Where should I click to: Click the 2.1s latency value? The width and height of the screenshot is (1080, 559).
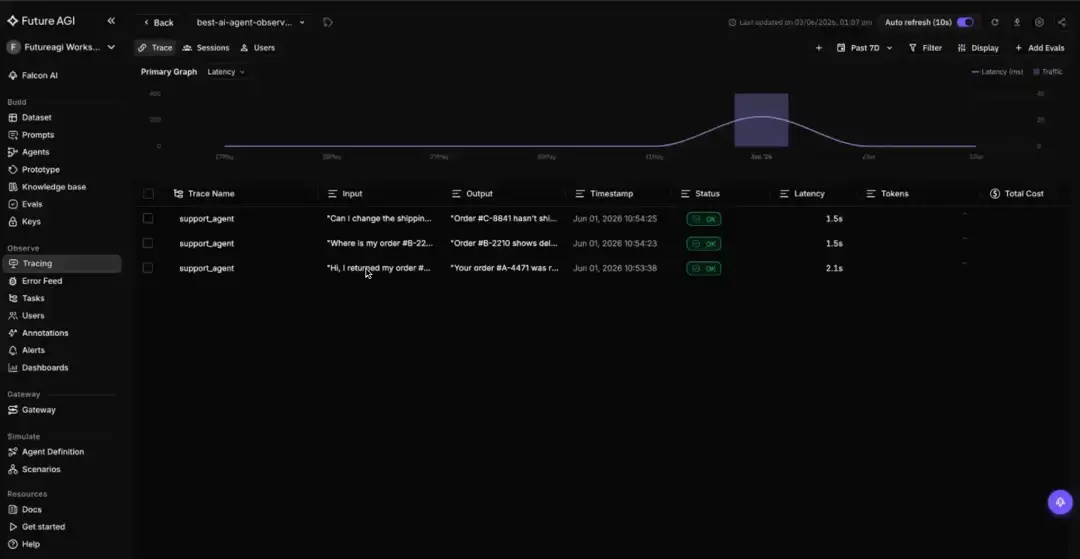pos(834,268)
